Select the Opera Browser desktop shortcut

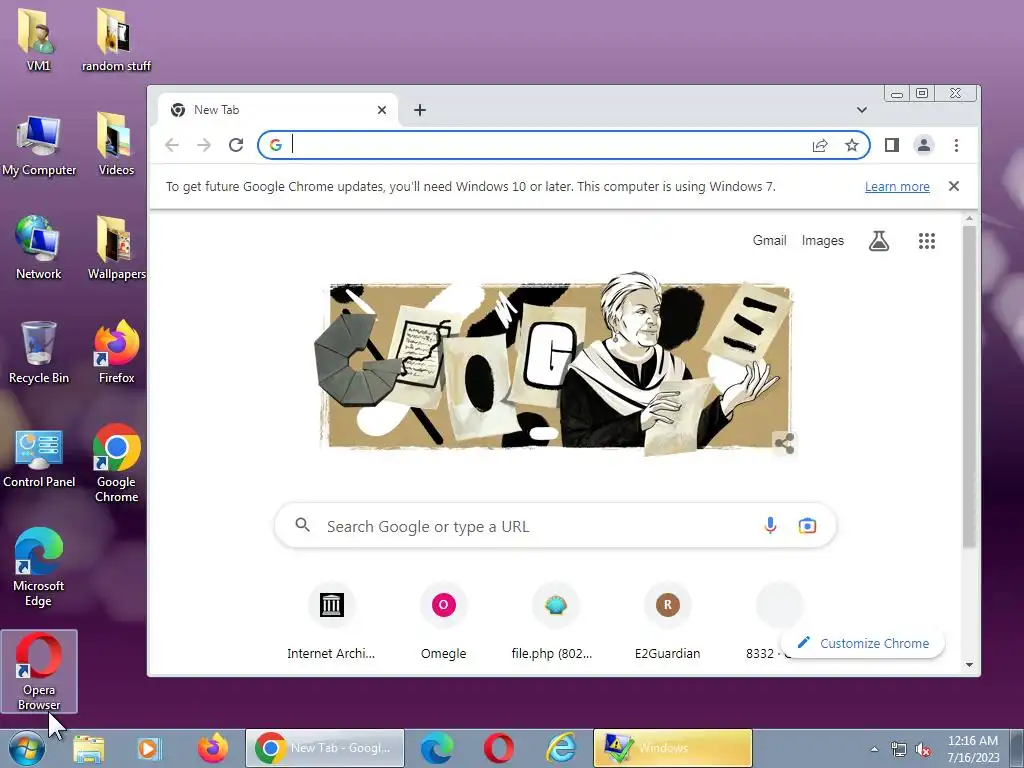click(39, 671)
